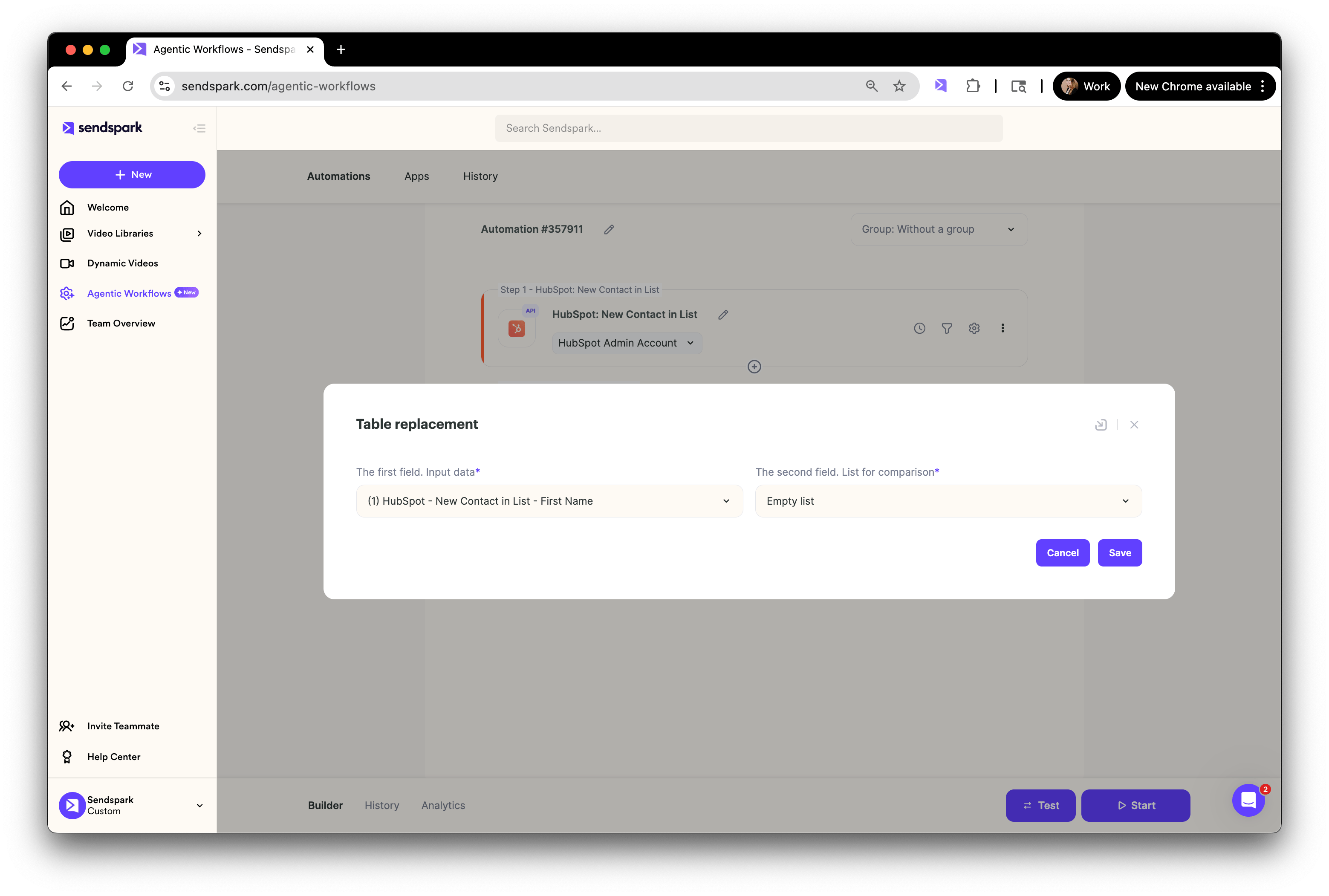
Task: Minimize the Table replacement dialog
Action: click(1101, 425)
